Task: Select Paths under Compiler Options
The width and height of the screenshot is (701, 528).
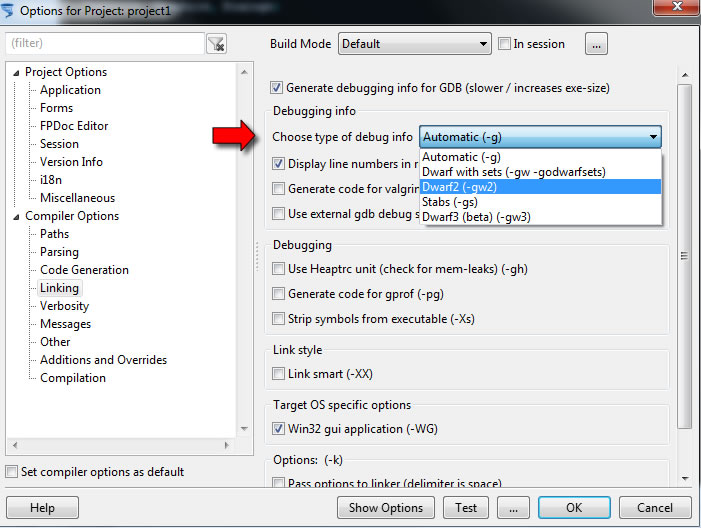Action: (x=55, y=234)
